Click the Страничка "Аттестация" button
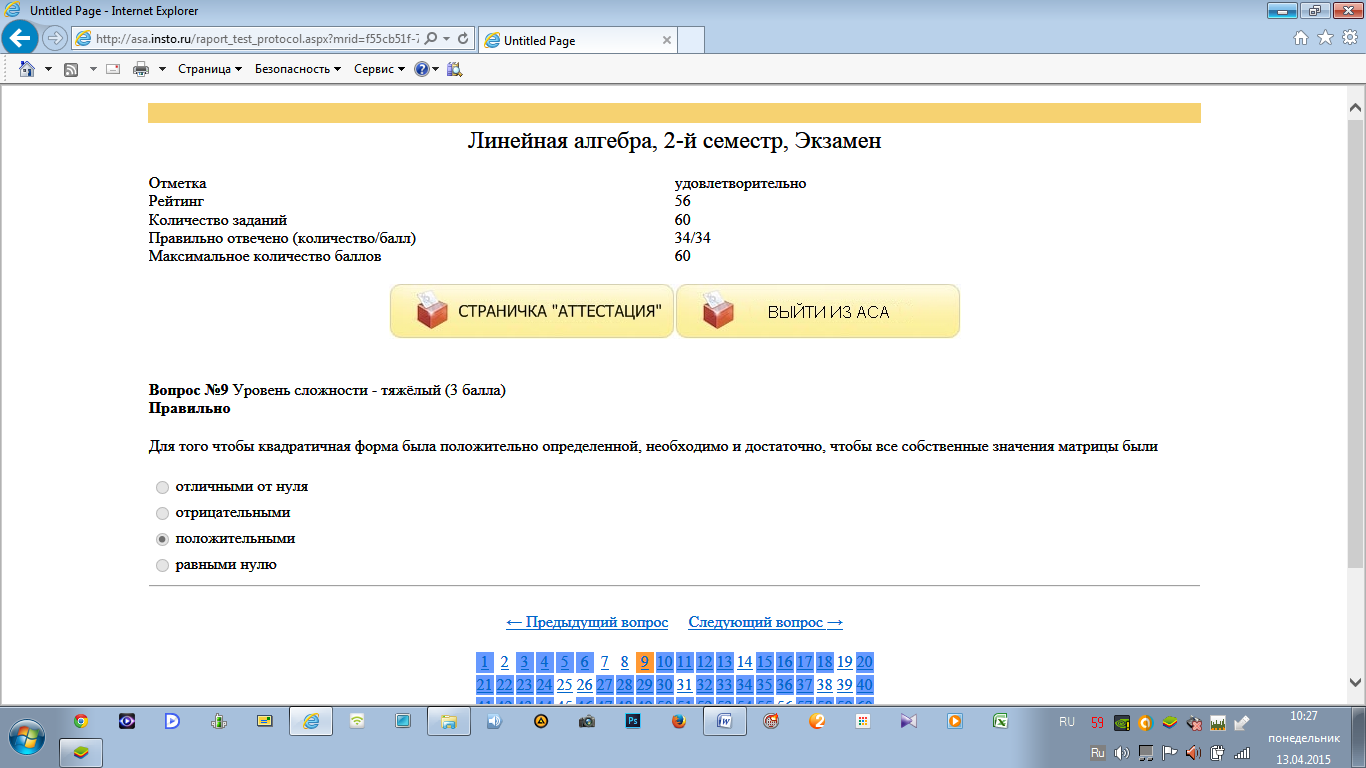Viewport: 1366px width, 768px height. coord(532,311)
